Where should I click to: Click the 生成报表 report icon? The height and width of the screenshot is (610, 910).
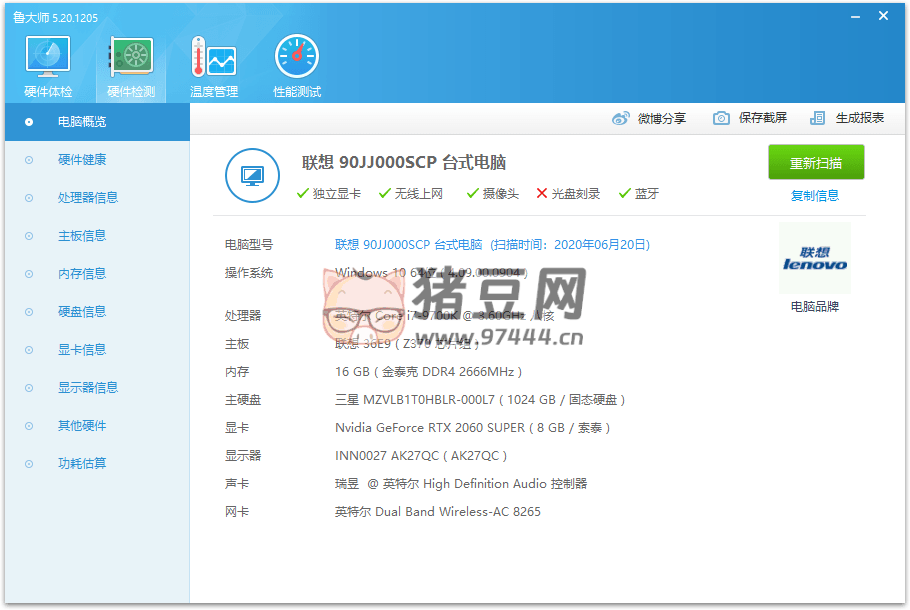point(818,118)
